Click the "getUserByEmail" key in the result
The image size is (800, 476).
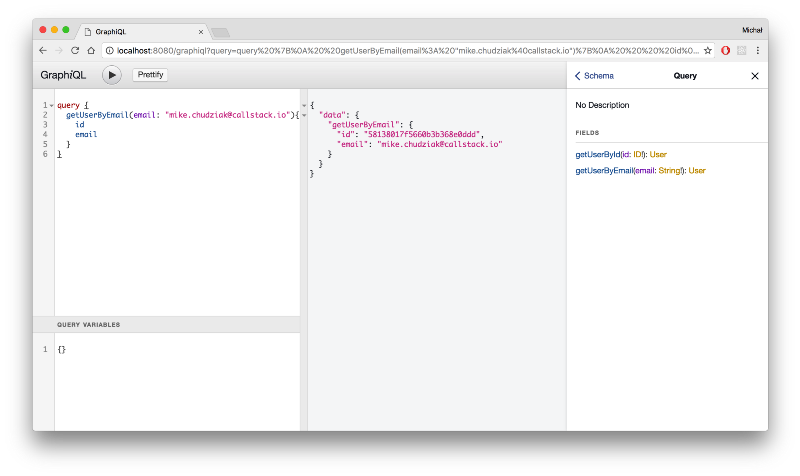[x=363, y=124]
